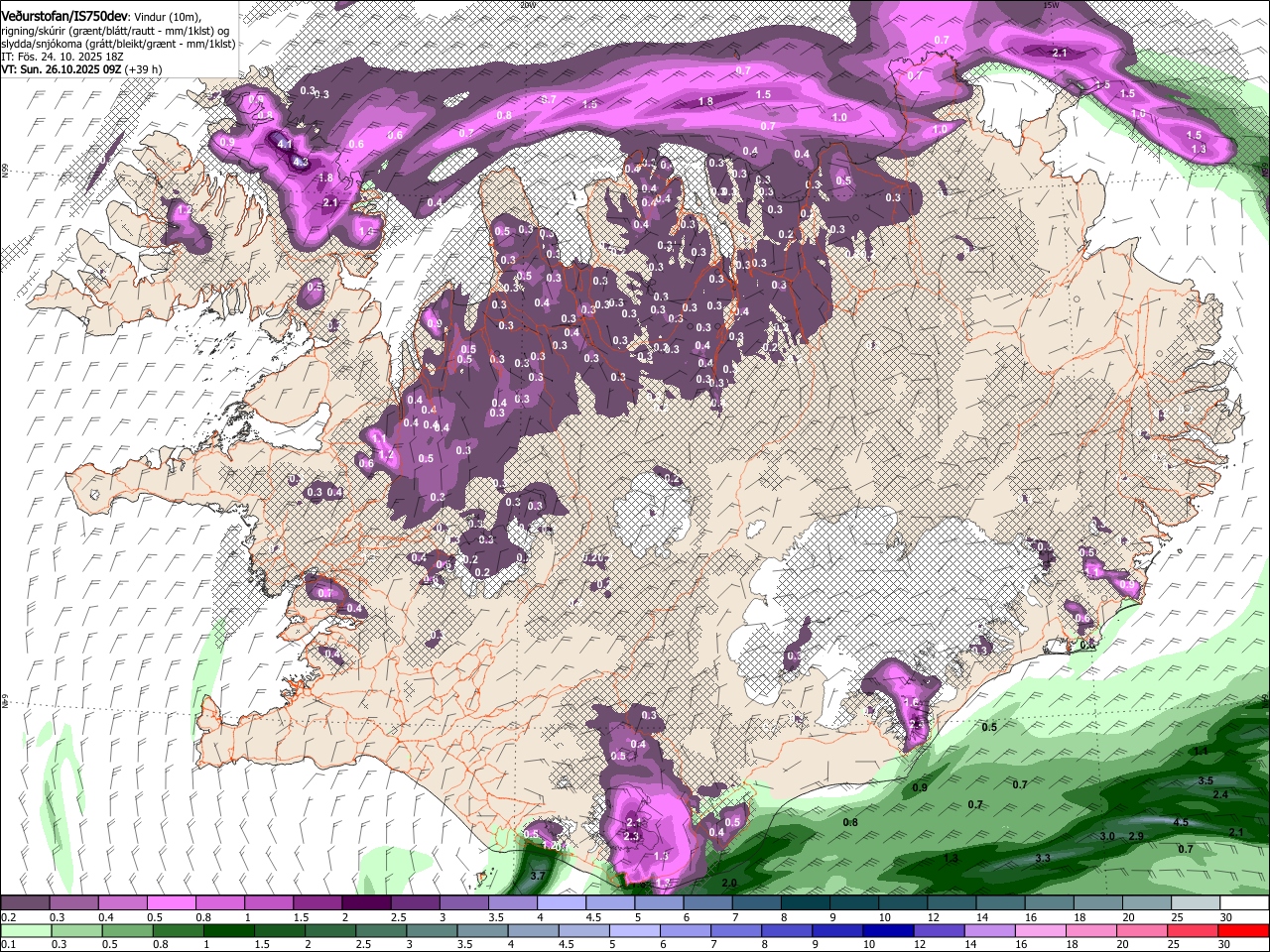Pick dark purple top swatch between 2 and 2.5
Screen dimensions: 1270x952
tap(365, 902)
